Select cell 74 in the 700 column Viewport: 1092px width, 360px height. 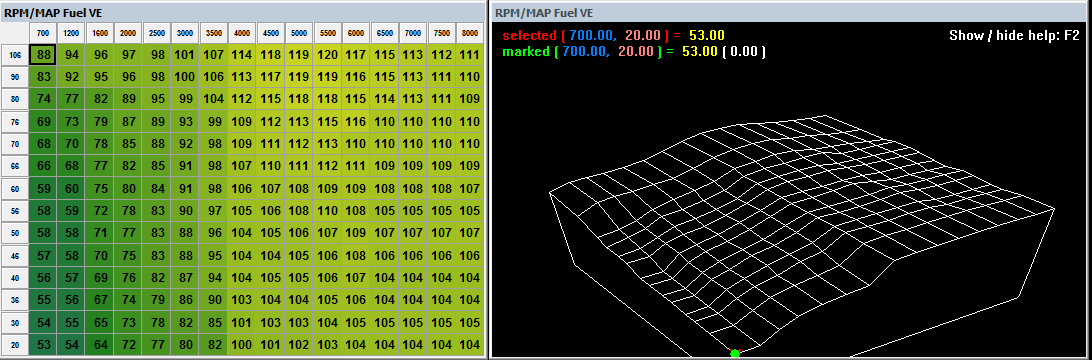pos(44,99)
